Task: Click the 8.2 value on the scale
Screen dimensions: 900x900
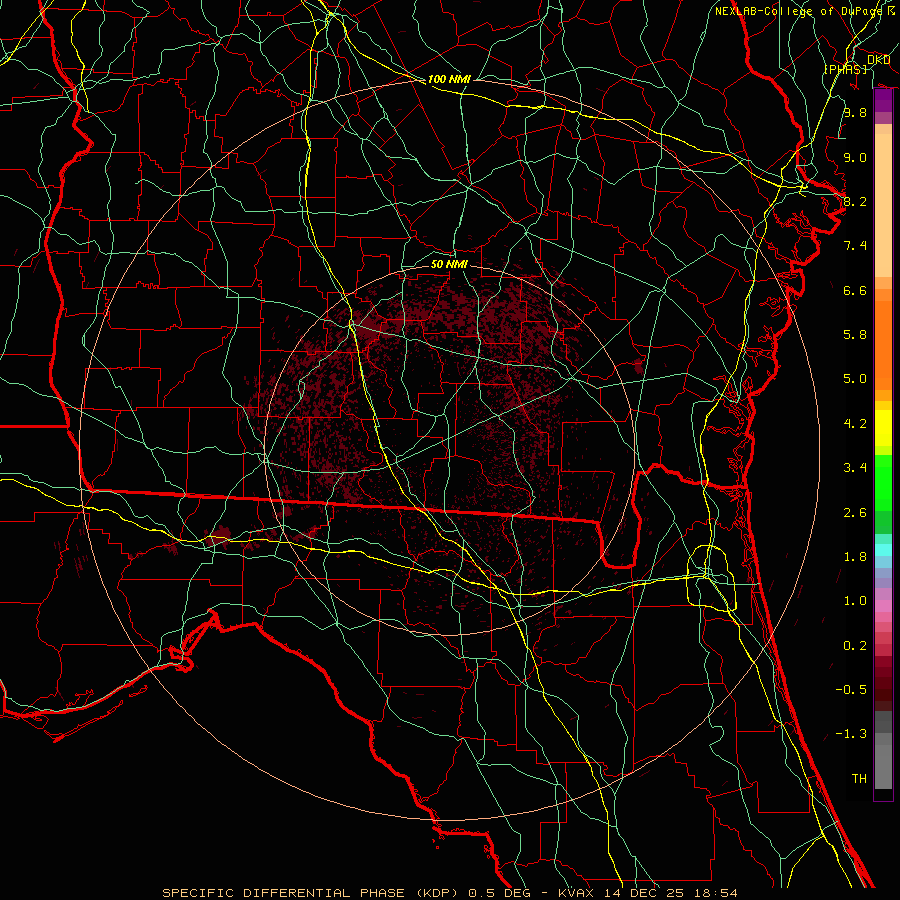Action: 855,201
